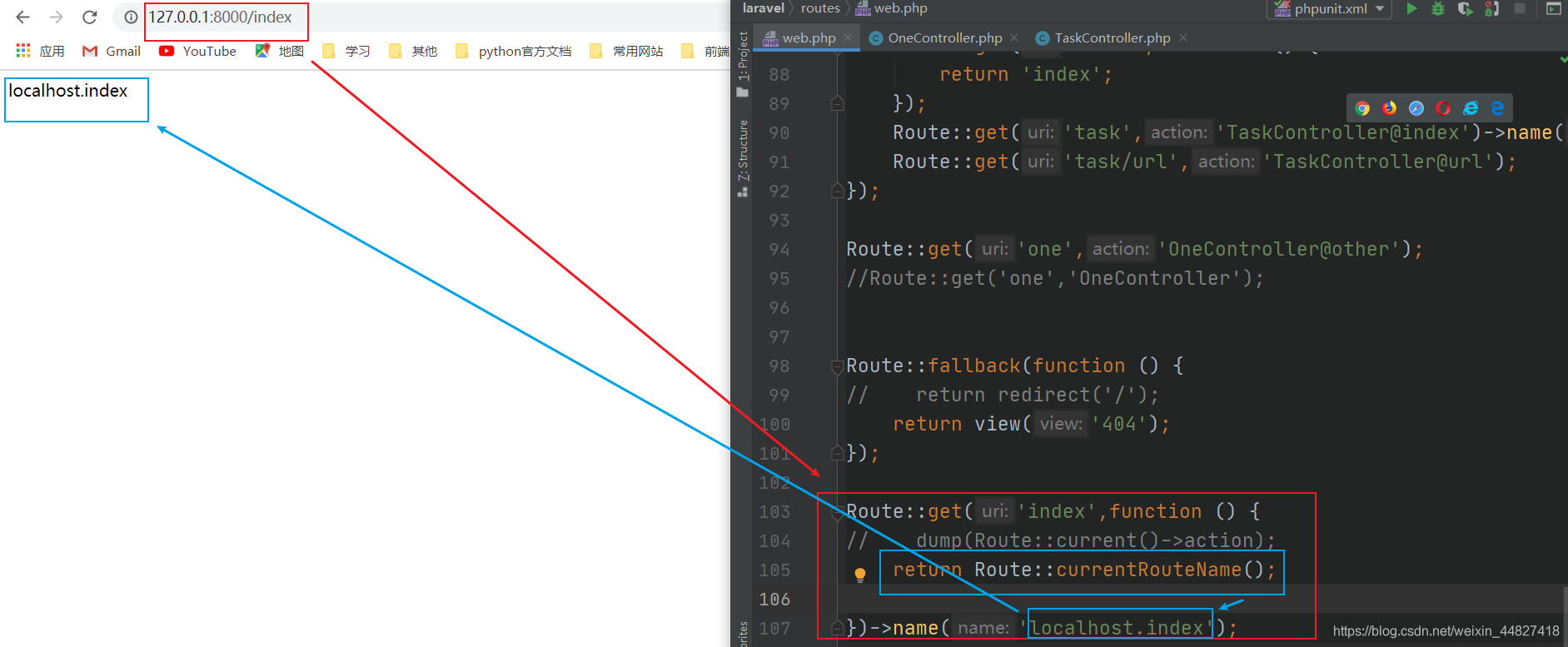Collapse the fallback function fold at line 98
The image size is (1568, 647).
(x=838, y=366)
